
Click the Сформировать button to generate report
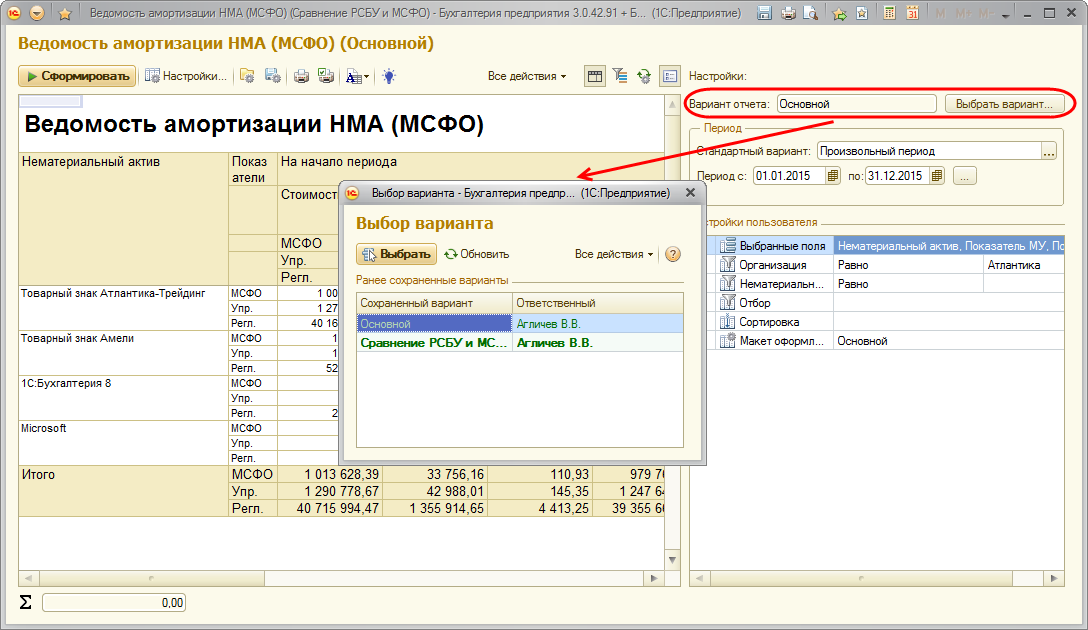(x=77, y=76)
